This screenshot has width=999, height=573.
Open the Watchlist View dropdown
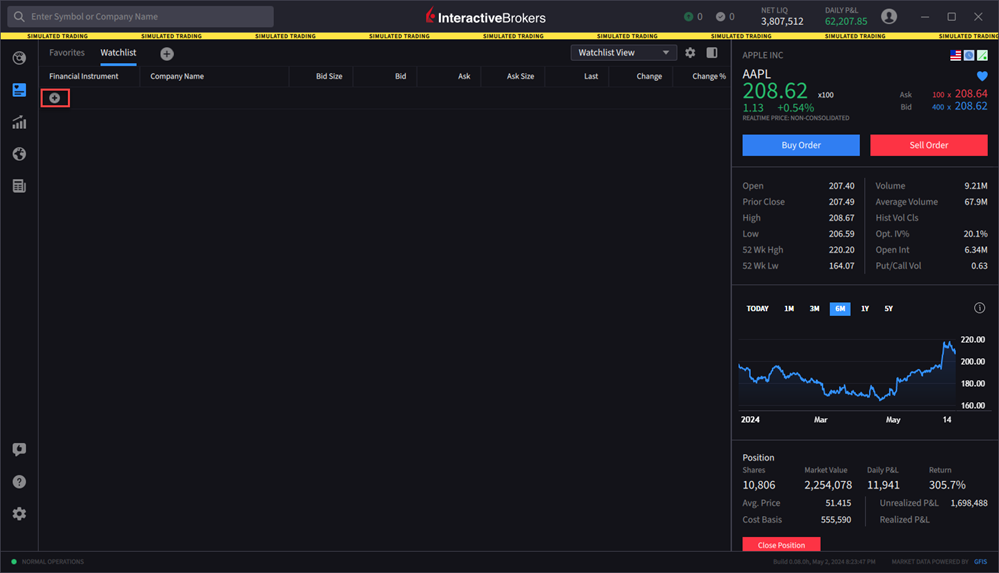click(x=622, y=53)
